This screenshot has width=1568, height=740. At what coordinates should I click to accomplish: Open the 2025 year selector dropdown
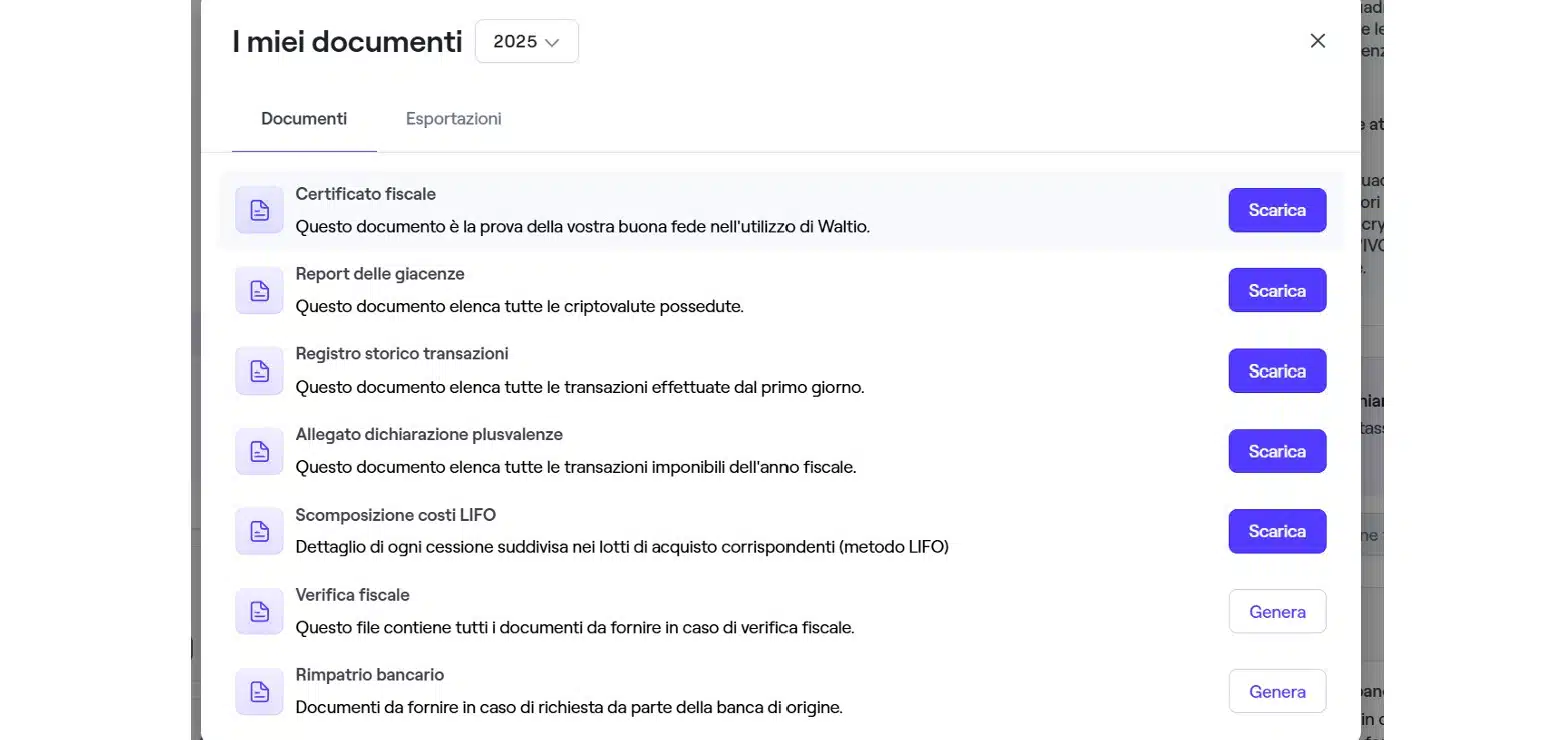point(526,41)
